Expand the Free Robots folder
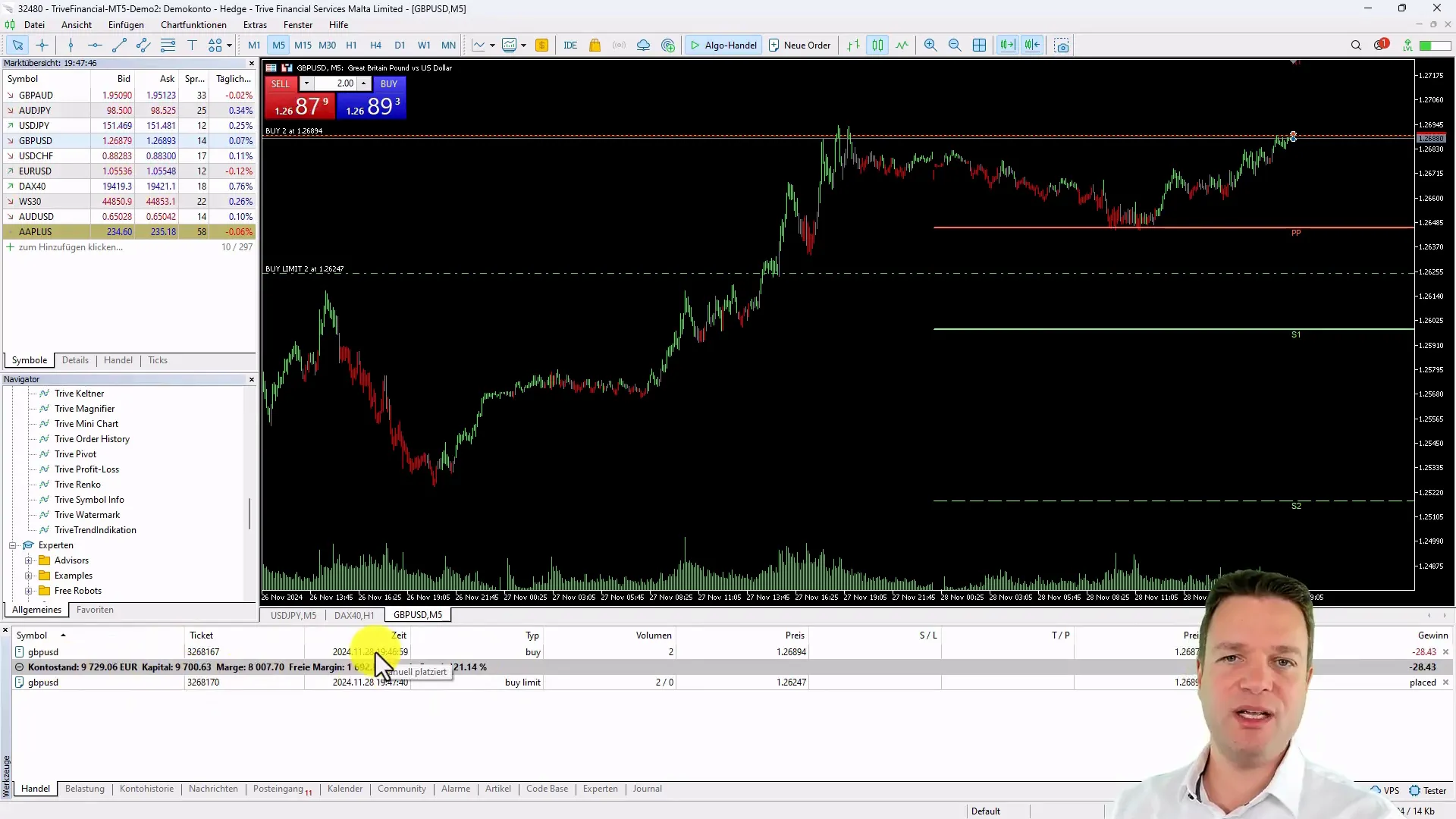The image size is (1456, 819). click(29, 591)
